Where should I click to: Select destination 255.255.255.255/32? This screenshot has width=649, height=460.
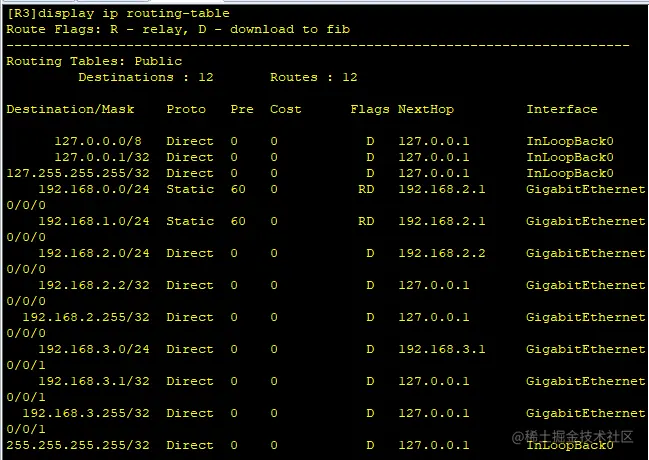(x=78, y=445)
